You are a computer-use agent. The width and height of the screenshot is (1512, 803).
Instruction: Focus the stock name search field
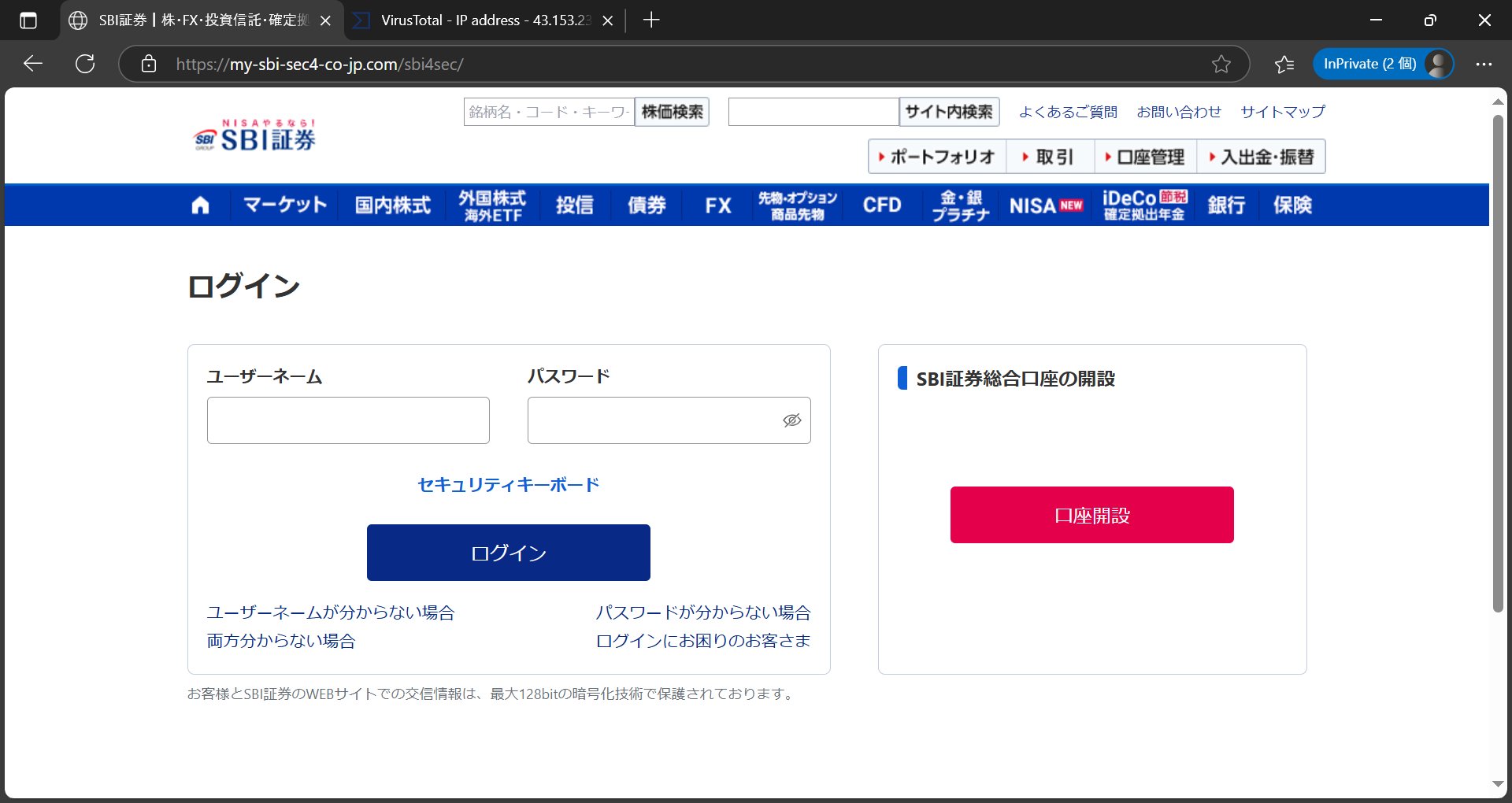pyautogui.click(x=549, y=112)
